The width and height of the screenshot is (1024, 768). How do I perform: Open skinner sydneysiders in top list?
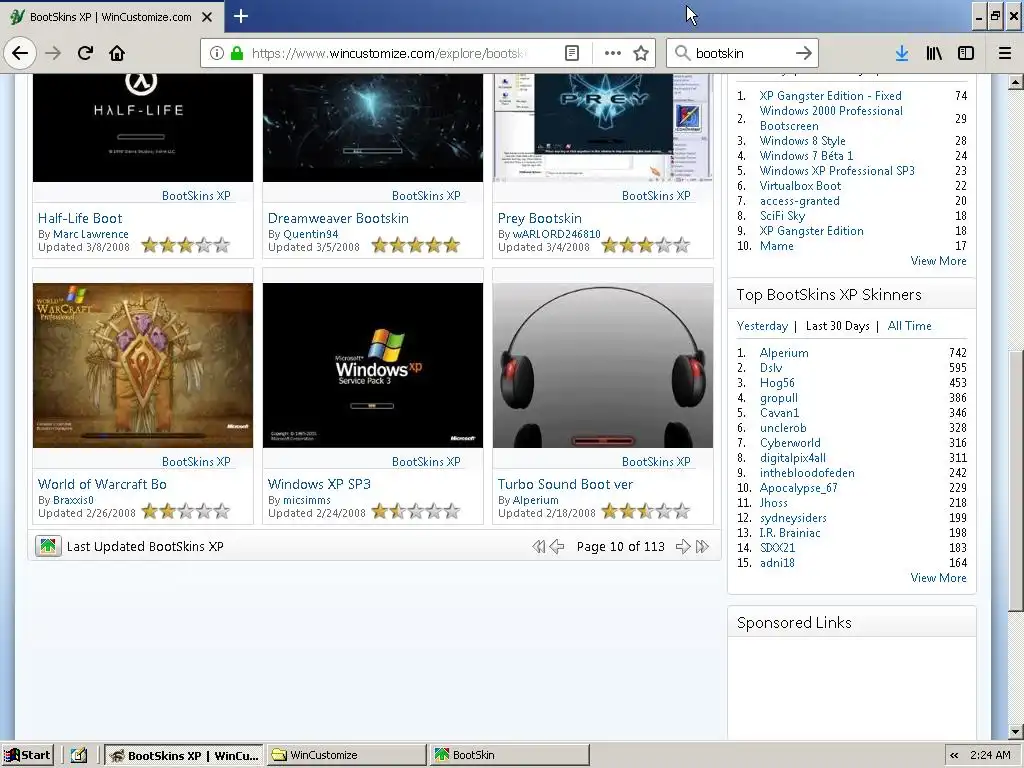pos(793,518)
